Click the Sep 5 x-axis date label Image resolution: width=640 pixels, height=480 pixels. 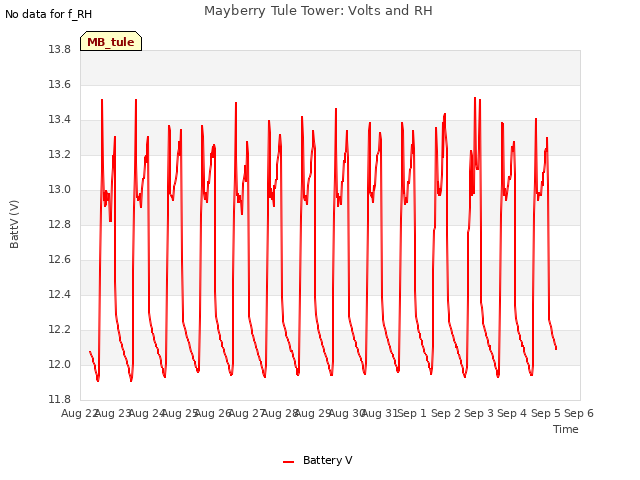pyautogui.click(x=546, y=413)
